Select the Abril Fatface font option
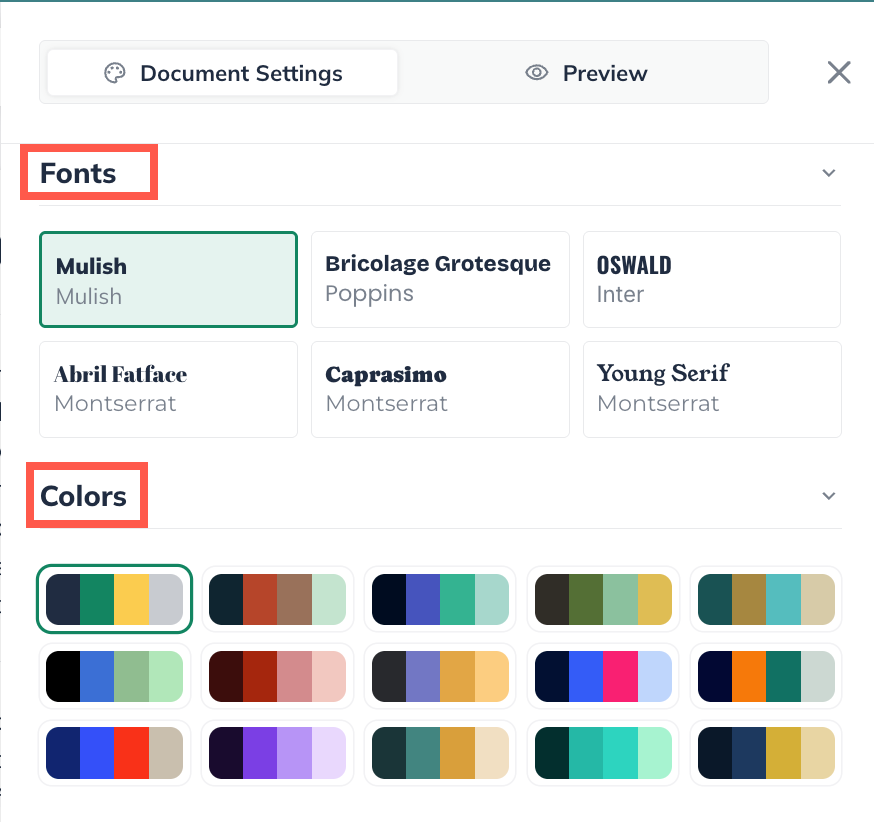Viewport: 874px width, 822px height. (x=168, y=389)
